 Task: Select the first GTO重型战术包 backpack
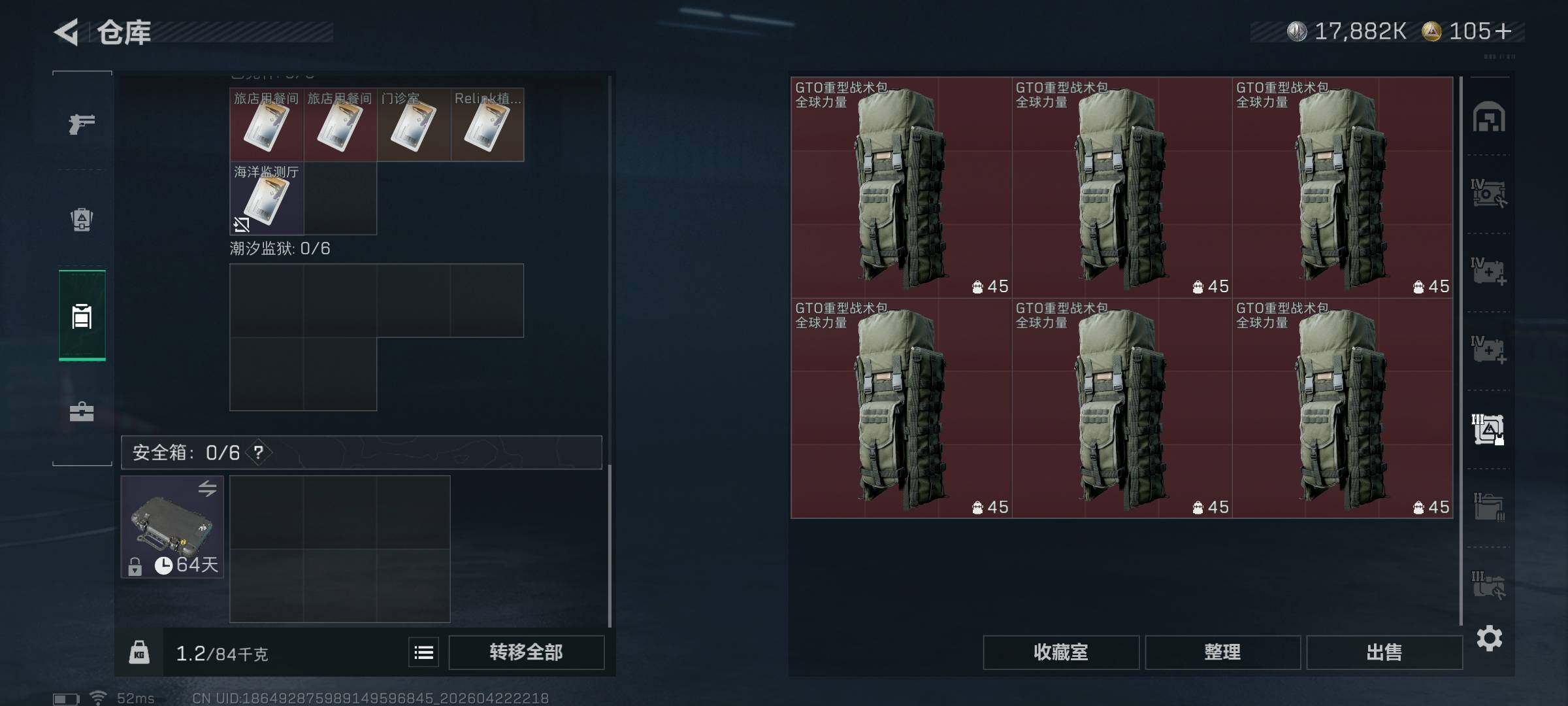click(x=901, y=188)
